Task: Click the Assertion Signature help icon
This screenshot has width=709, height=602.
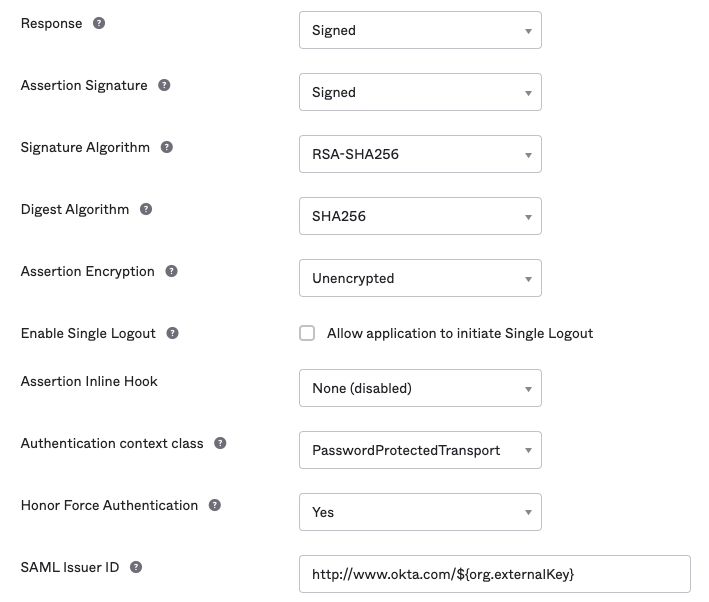Action: [164, 85]
